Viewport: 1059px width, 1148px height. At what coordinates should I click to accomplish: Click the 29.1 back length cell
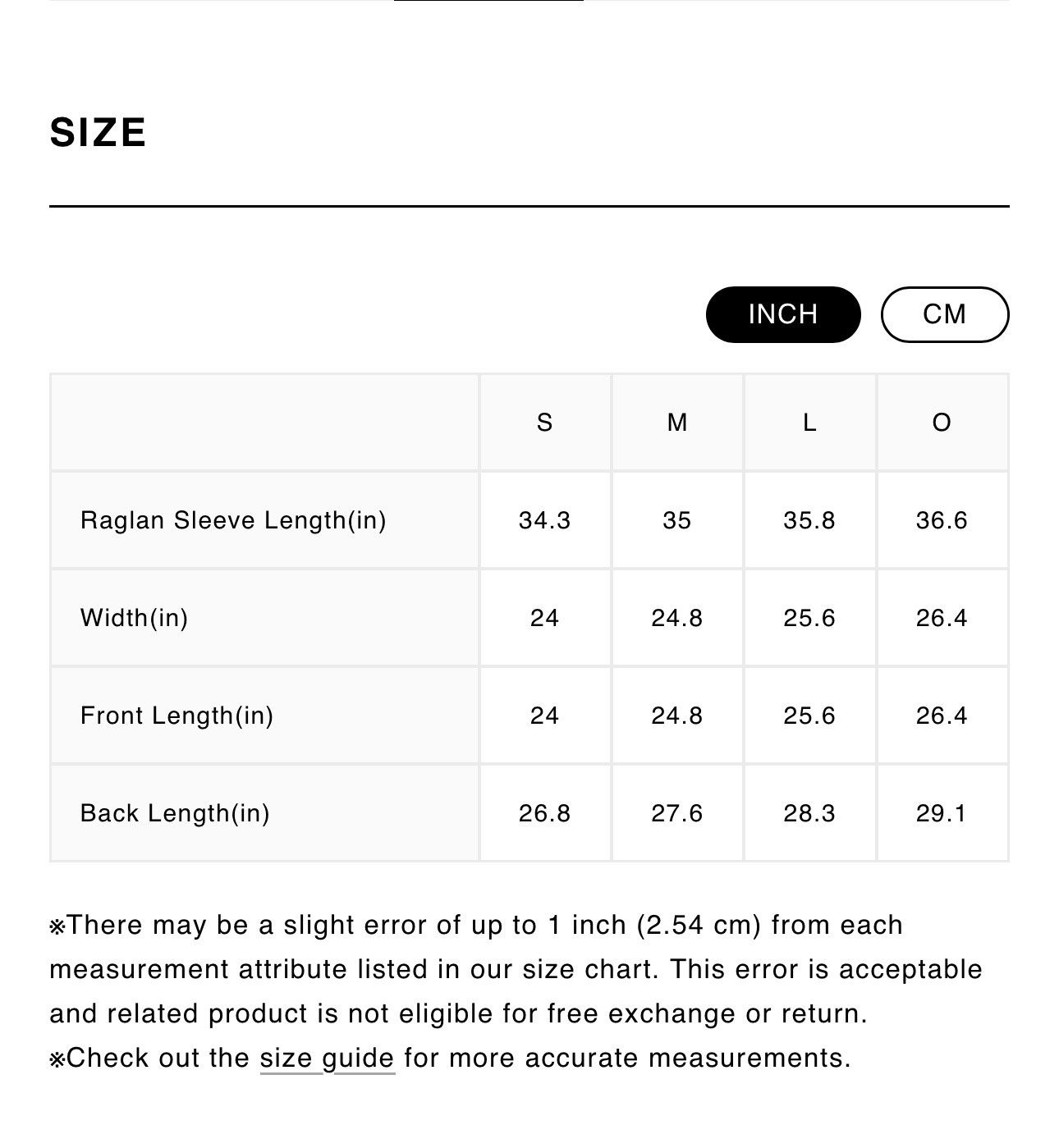click(942, 813)
